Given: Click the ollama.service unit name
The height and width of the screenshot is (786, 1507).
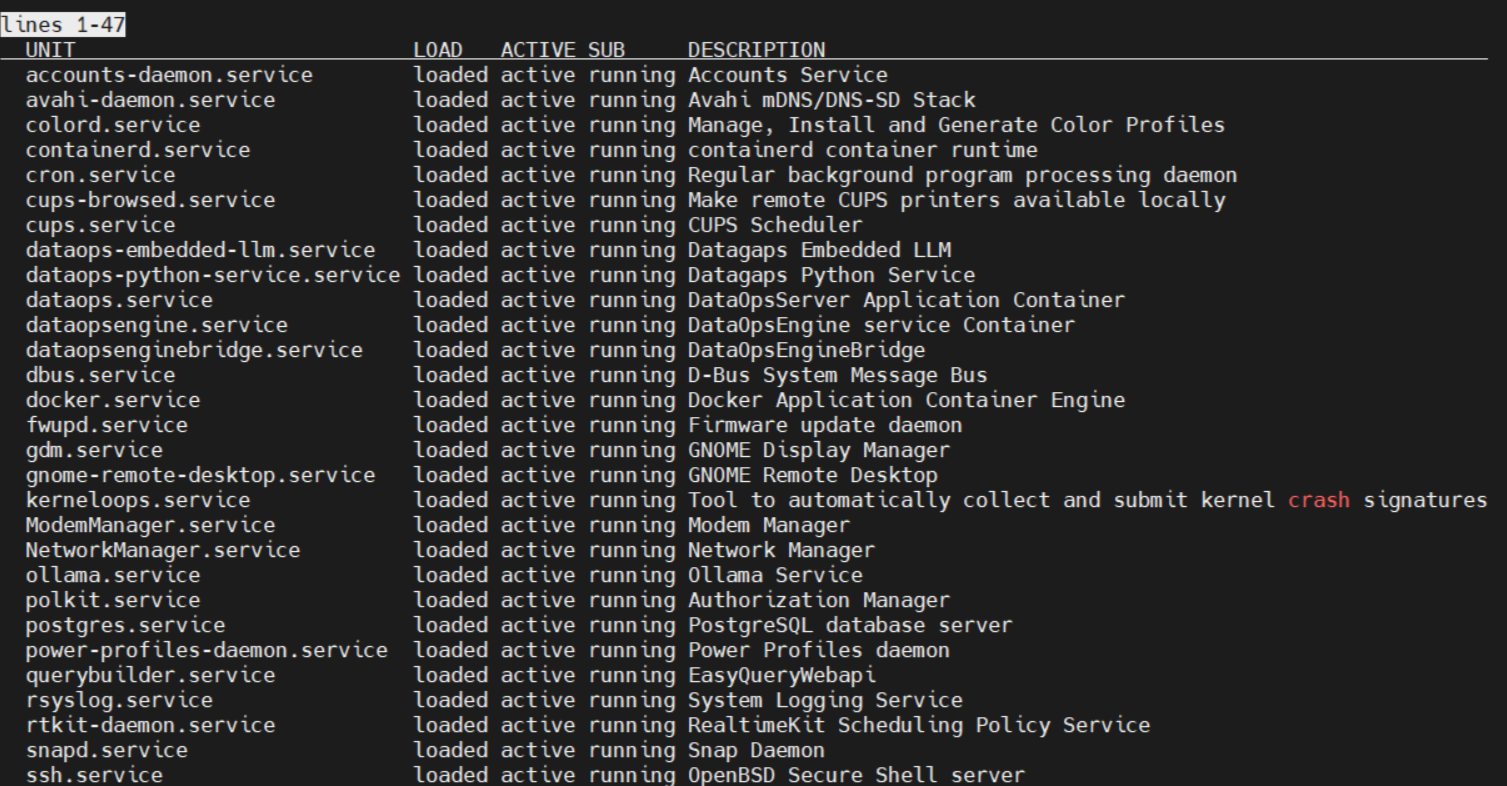Looking at the screenshot, I should (113, 575).
